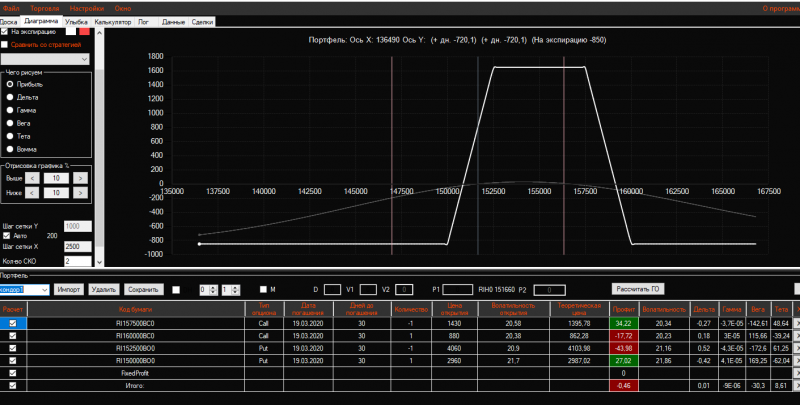Decrease Выше percent with left arrow
This screenshot has width=800, height=405.
pos(32,178)
